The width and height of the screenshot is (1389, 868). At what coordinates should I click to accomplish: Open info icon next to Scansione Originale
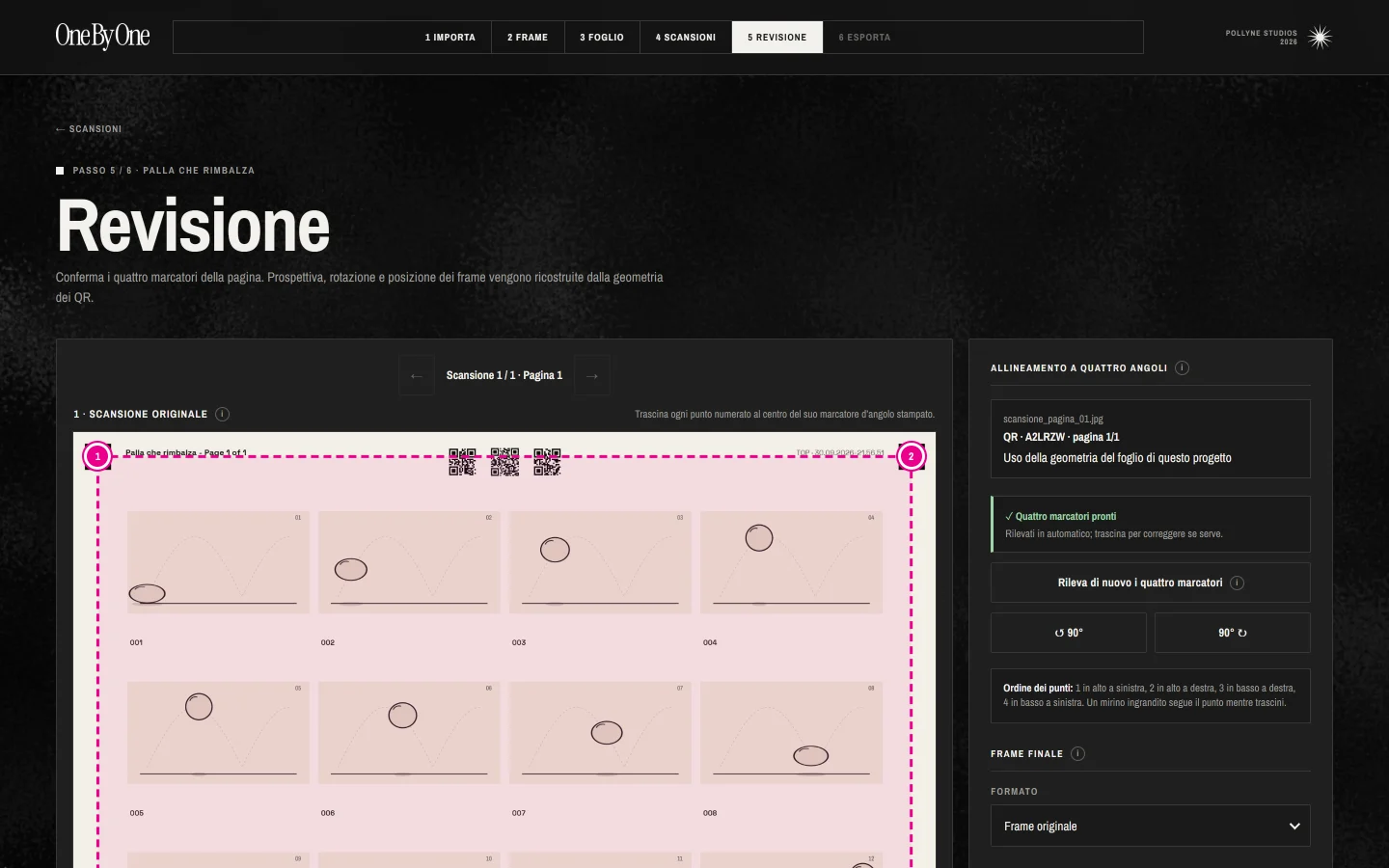[222, 415]
